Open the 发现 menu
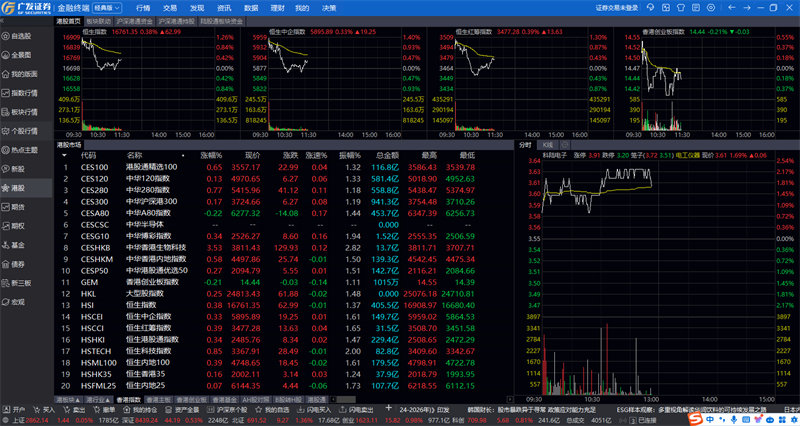This screenshot has width=800, height=426. (x=197, y=8)
